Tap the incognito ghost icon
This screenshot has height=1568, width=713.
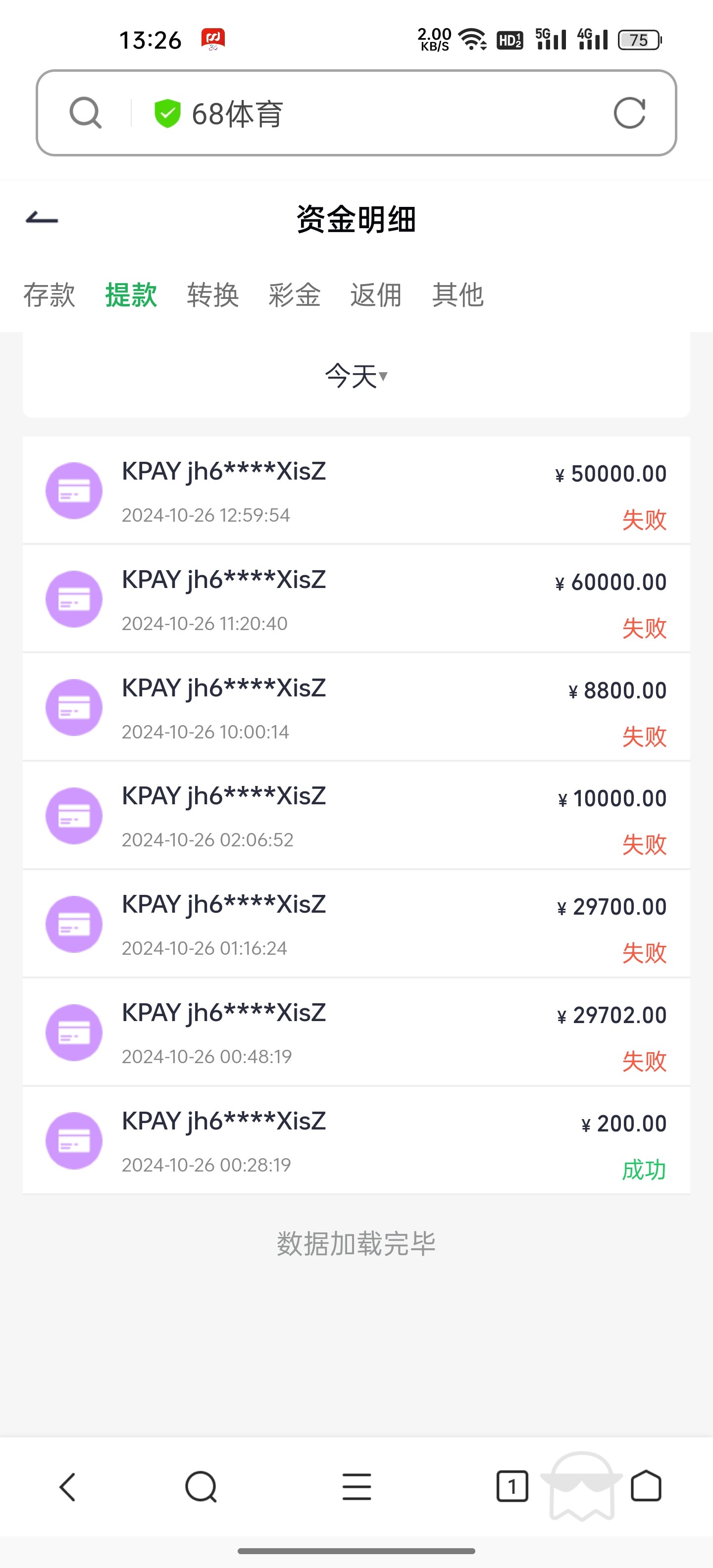581,1485
